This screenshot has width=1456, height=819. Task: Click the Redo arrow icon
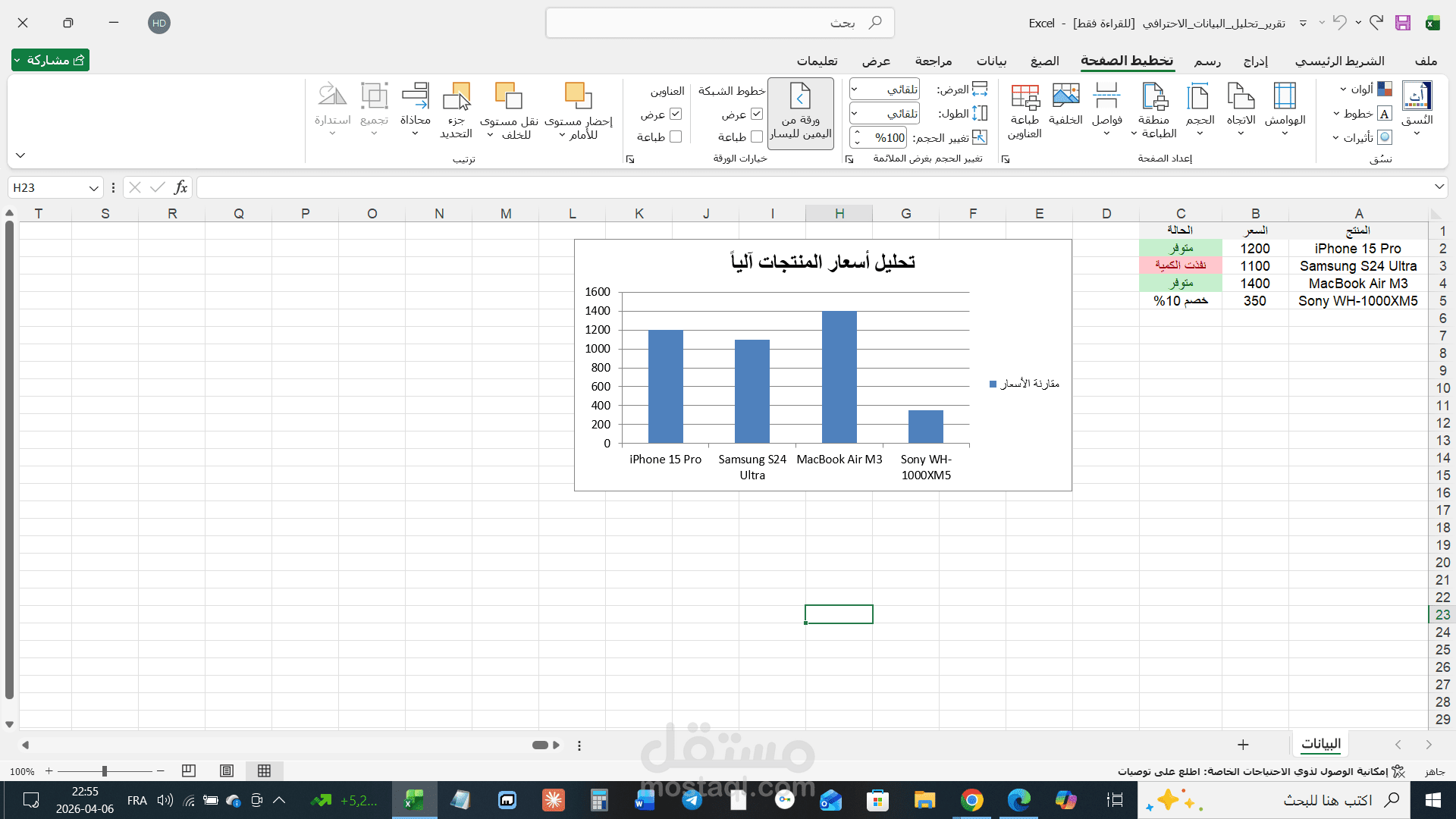click(x=1376, y=22)
